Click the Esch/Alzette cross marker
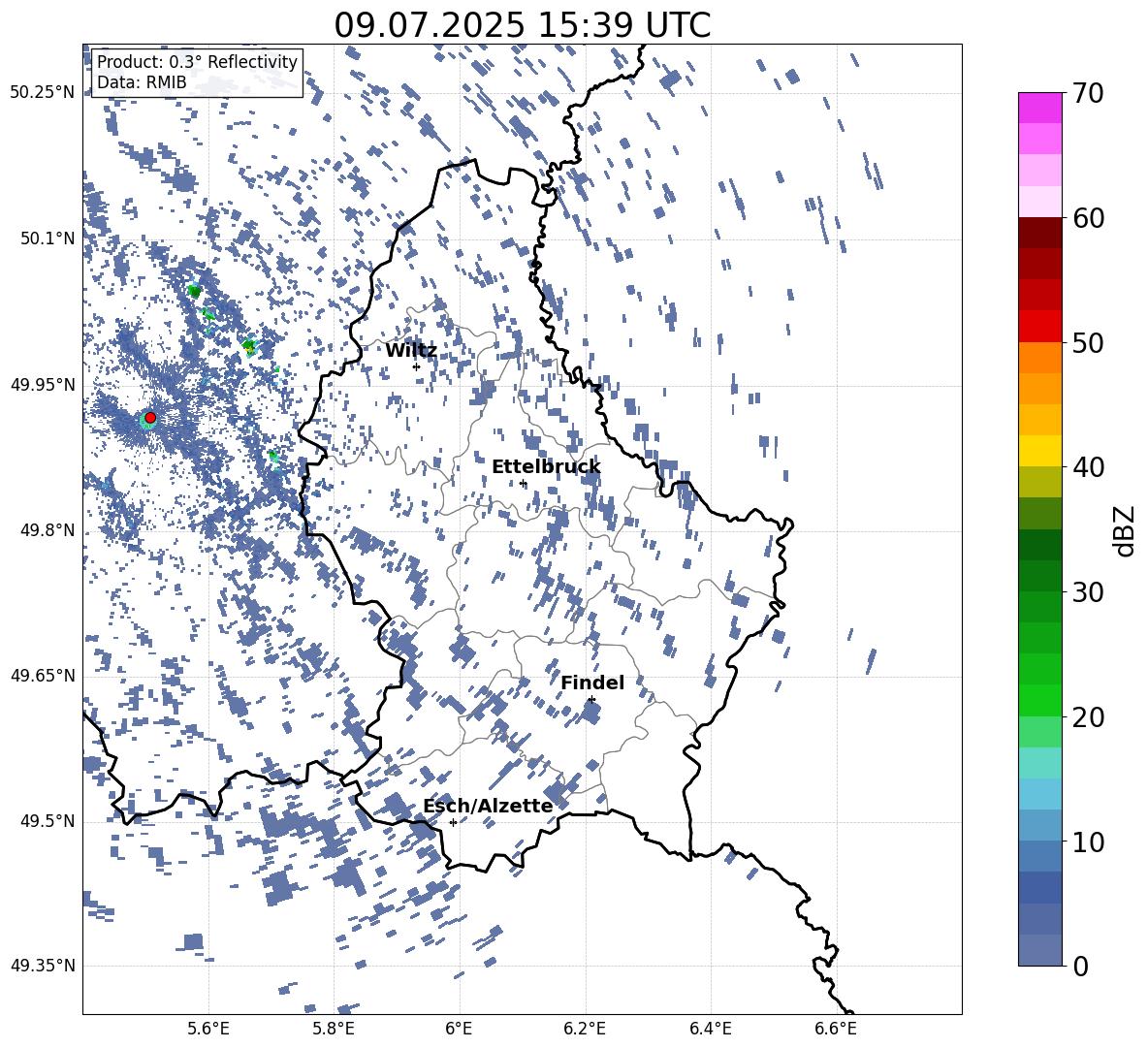Screen dimensions: 1148x1048 [453, 822]
